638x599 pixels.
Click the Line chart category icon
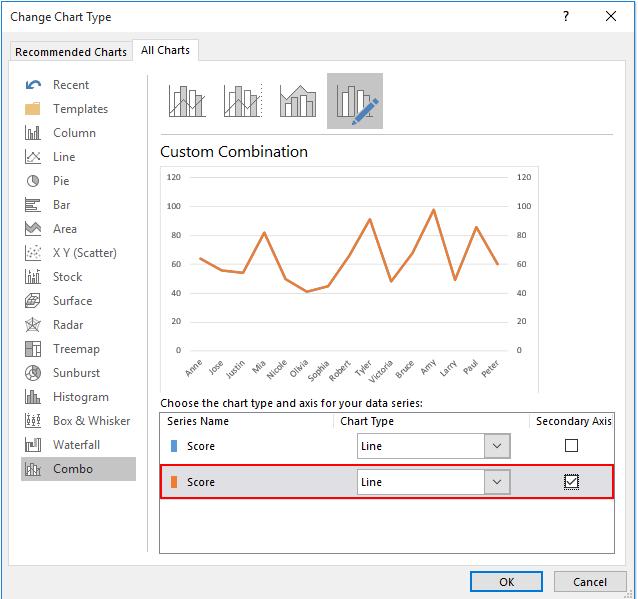click(x=33, y=157)
